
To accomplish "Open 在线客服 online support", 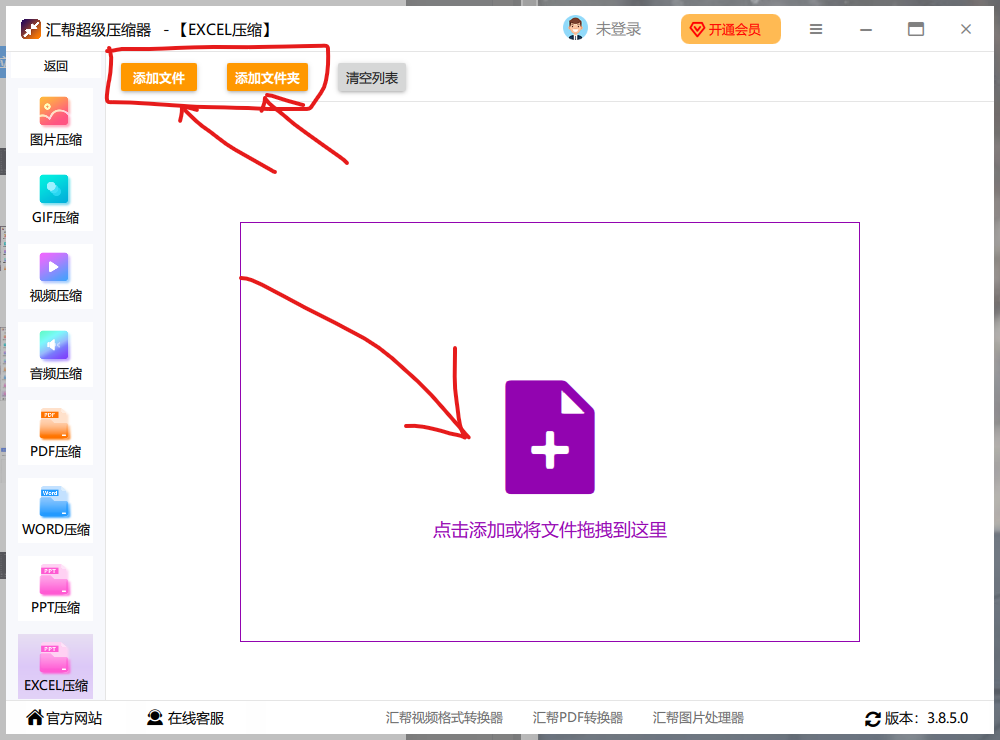I will [x=186, y=718].
